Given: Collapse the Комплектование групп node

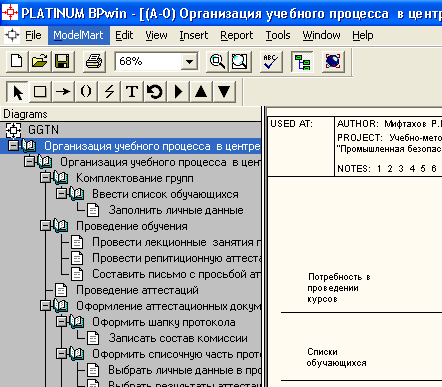Looking at the screenshot, I should coord(45,178).
